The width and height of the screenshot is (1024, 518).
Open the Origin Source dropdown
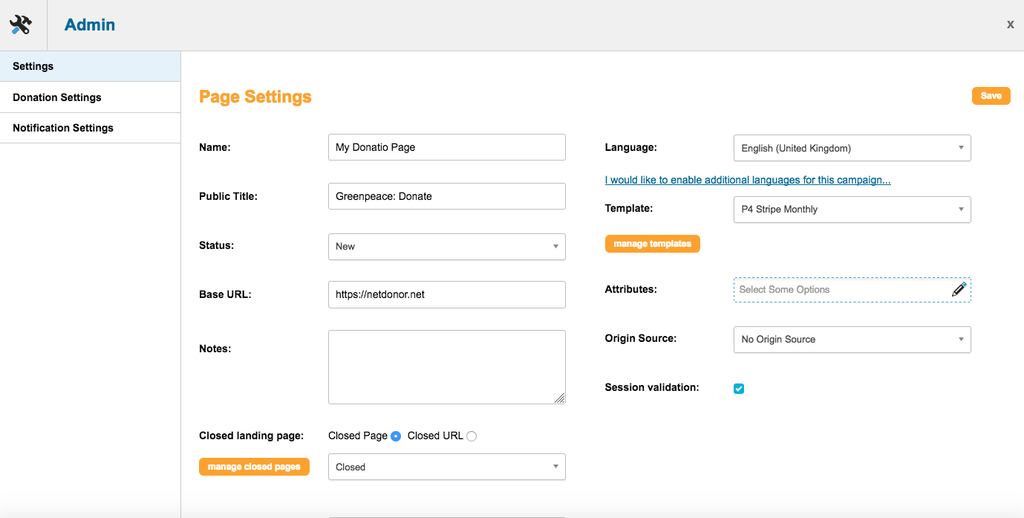coord(852,339)
